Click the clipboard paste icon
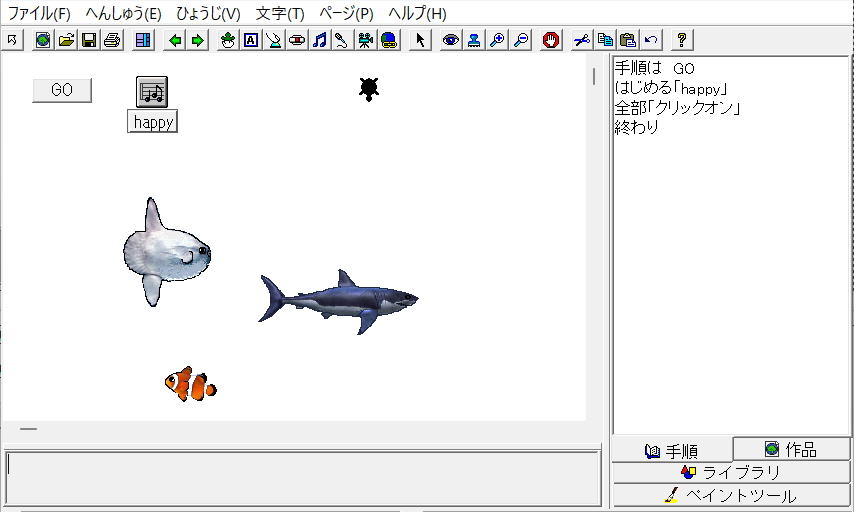This screenshot has height=512, width=854. pyautogui.click(x=628, y=40)
